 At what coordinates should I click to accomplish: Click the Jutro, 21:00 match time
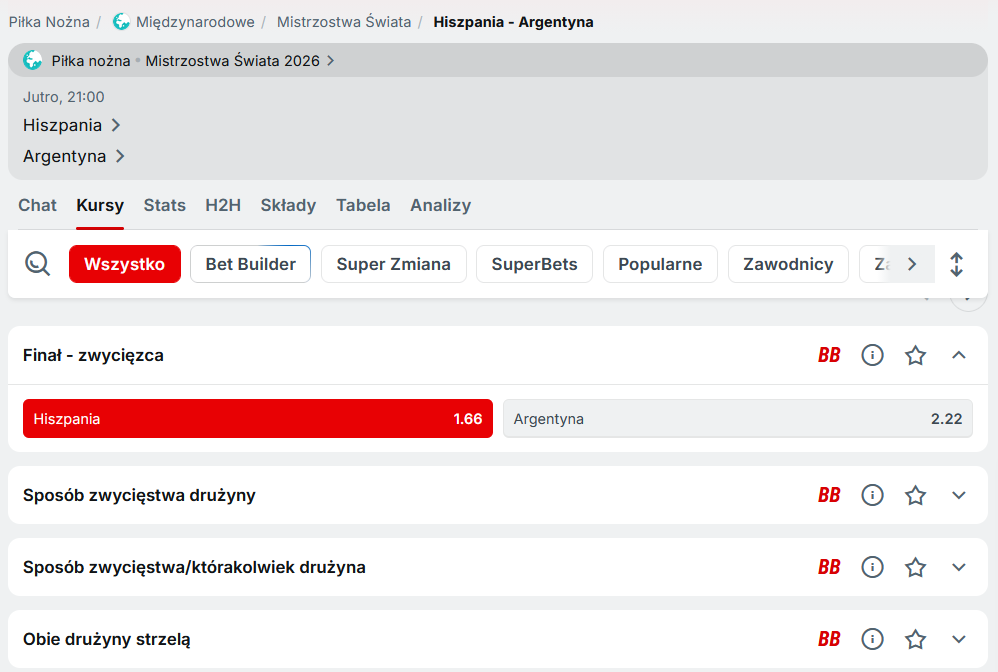click(64, 97)
